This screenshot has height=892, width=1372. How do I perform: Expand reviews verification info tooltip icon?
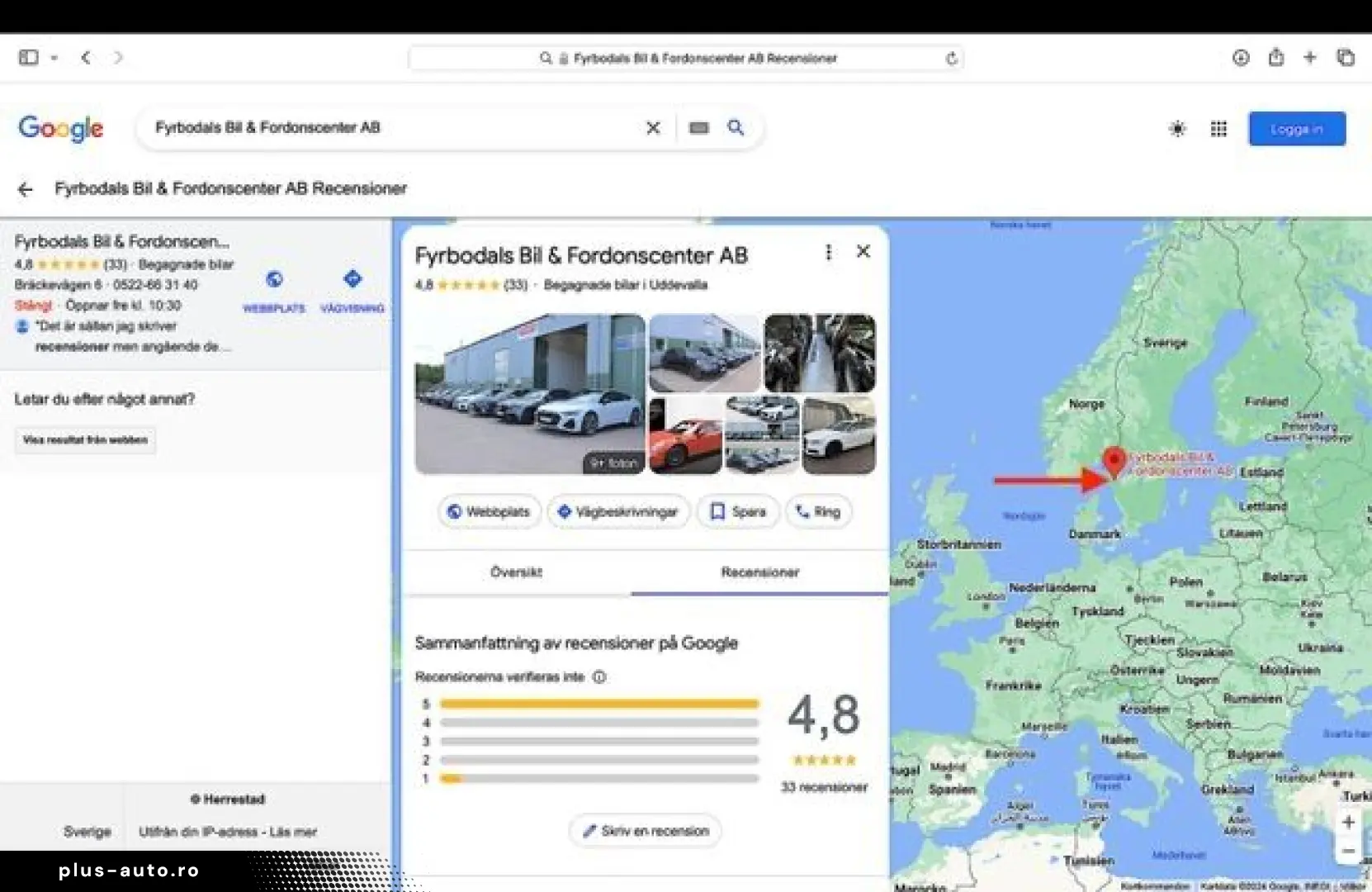point(599,676)
